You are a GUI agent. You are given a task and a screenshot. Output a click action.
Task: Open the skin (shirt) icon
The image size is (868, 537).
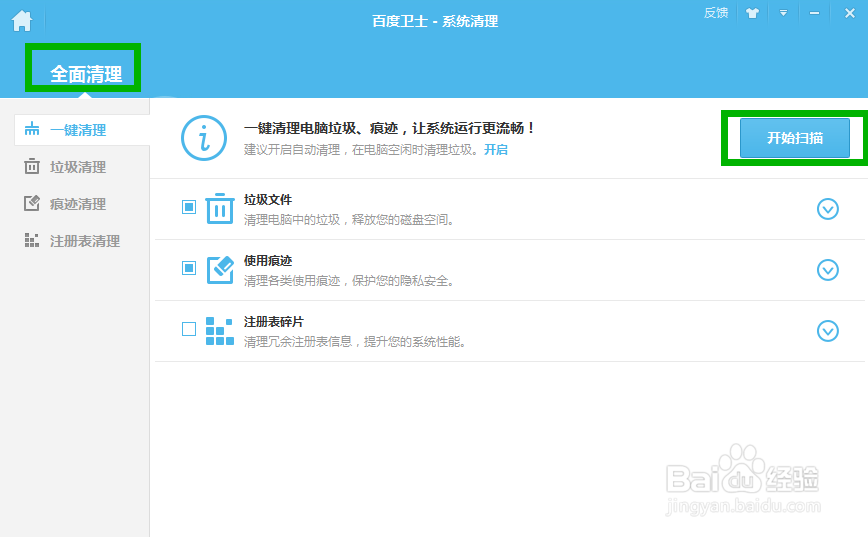coord(752,13)
